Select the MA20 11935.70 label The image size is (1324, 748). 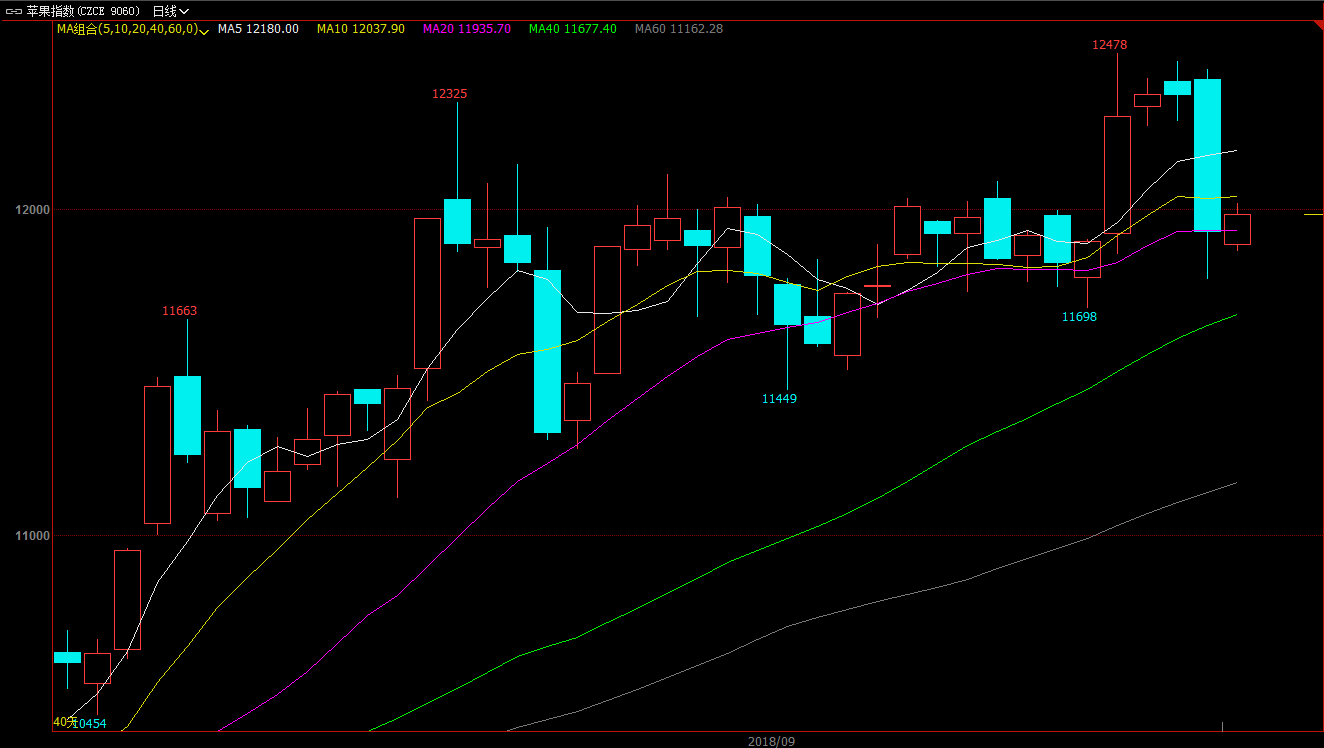click(467, 29)
